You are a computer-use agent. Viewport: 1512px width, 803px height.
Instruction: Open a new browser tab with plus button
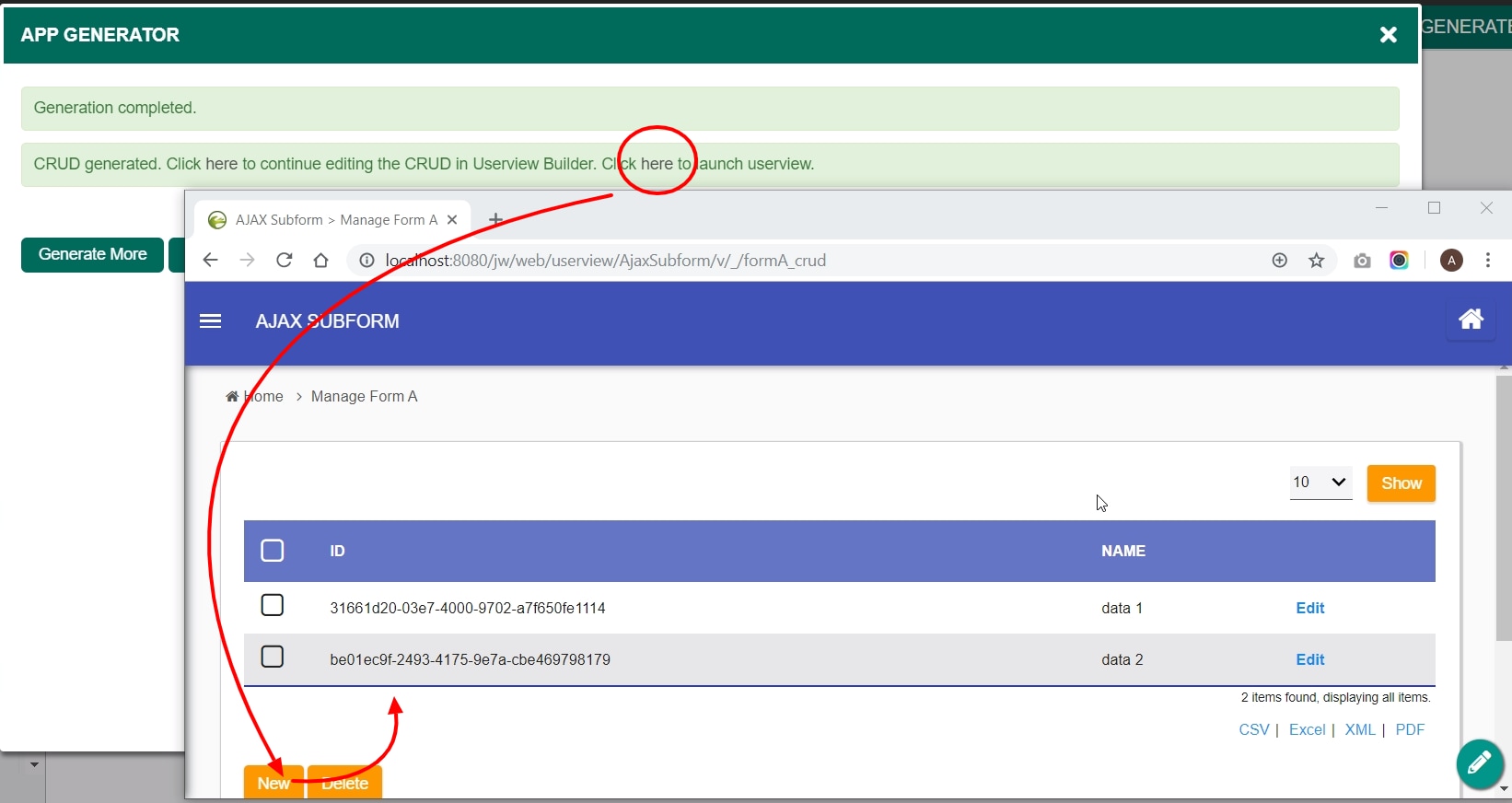pos(495,219)
